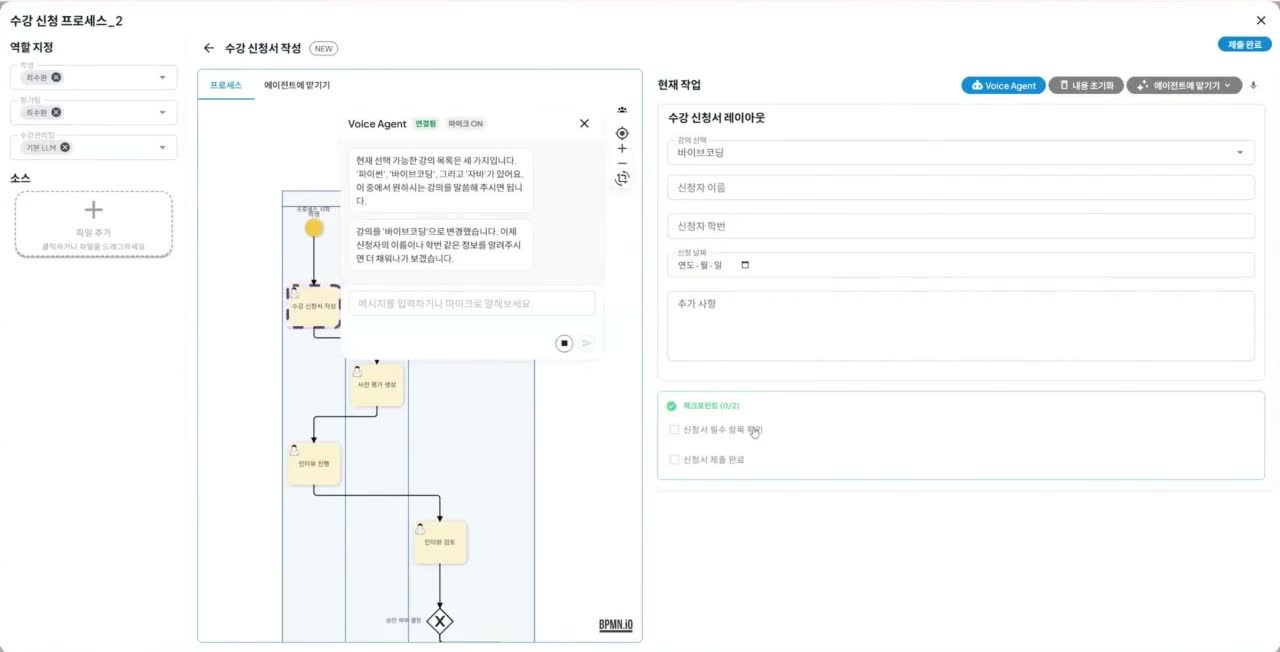Viewport: 1280px width, 652px height.
Task: Select the 인터뷰 검토 task node
Action: (x=439, y=542)
